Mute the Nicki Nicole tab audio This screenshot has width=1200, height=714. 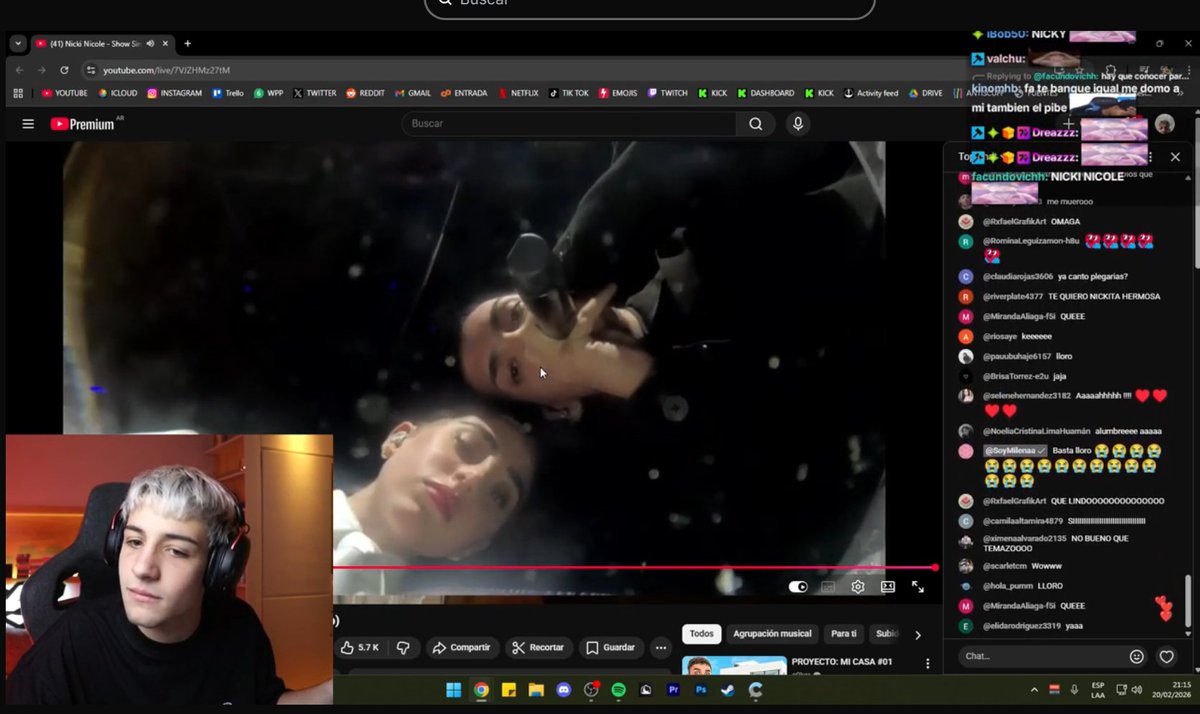149,43
